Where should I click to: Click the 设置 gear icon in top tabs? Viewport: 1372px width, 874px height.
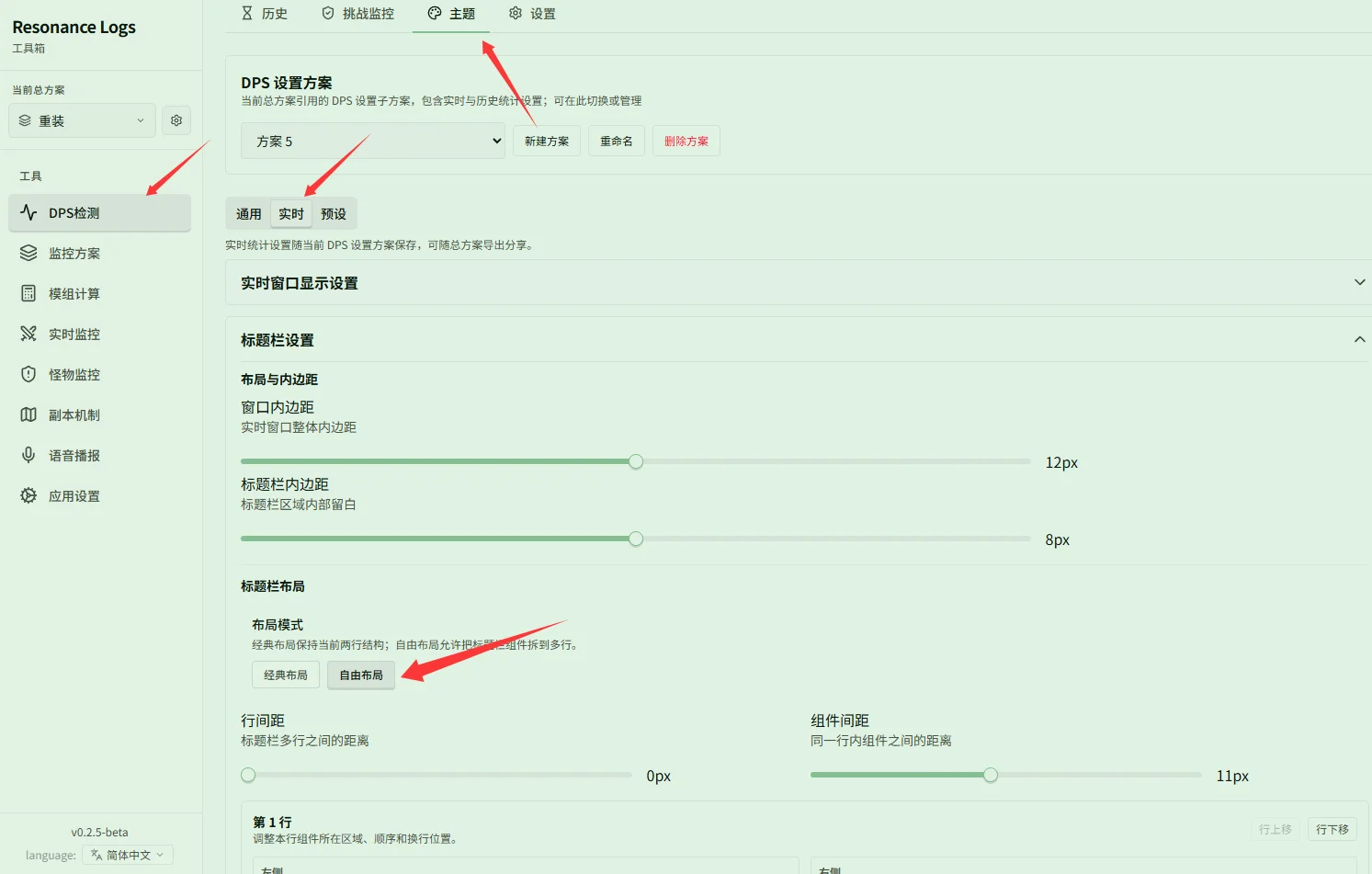tap(516, 13)
